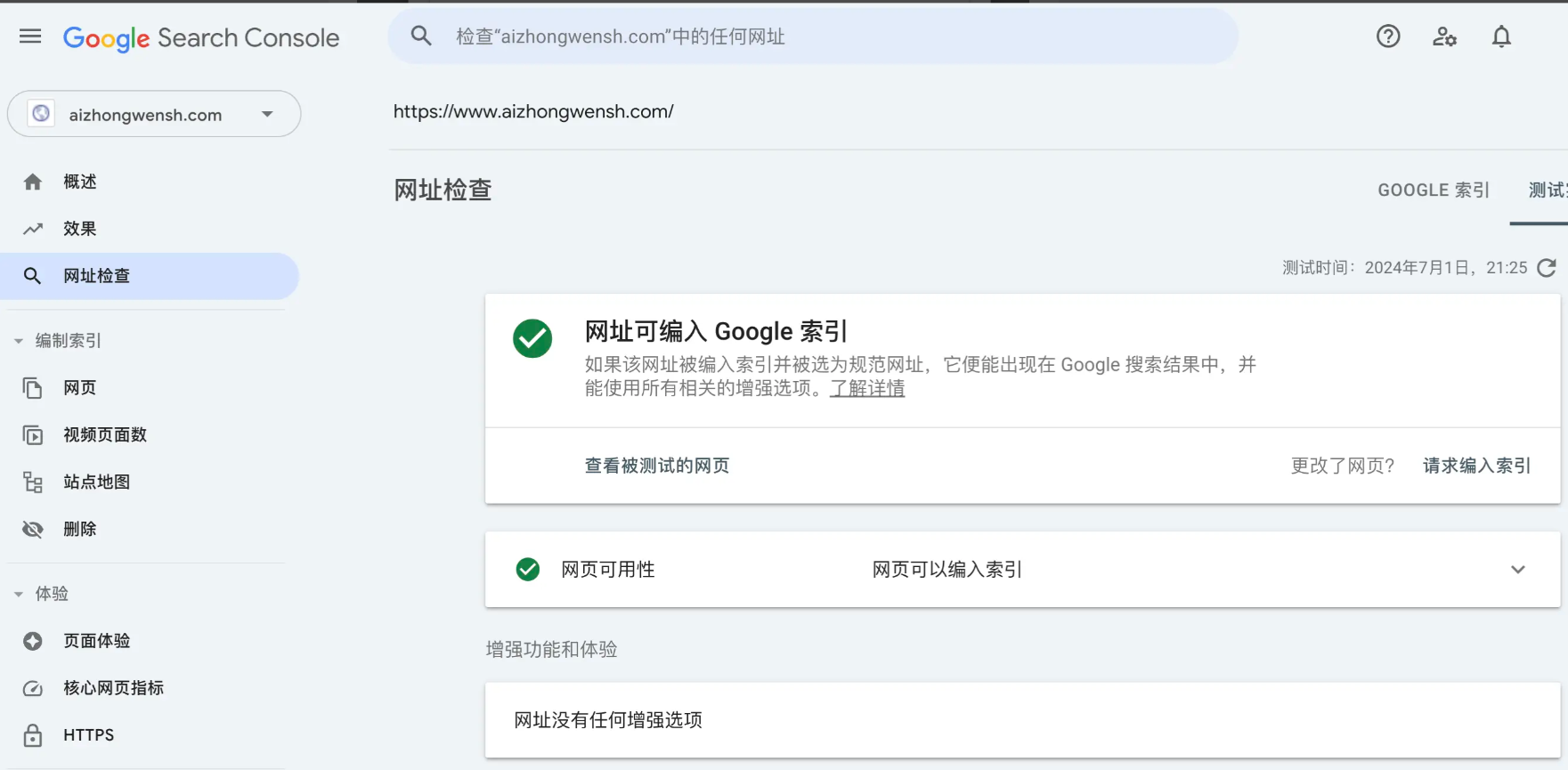
Task: Click the refresh icon next to test time
Action: 1547,268
